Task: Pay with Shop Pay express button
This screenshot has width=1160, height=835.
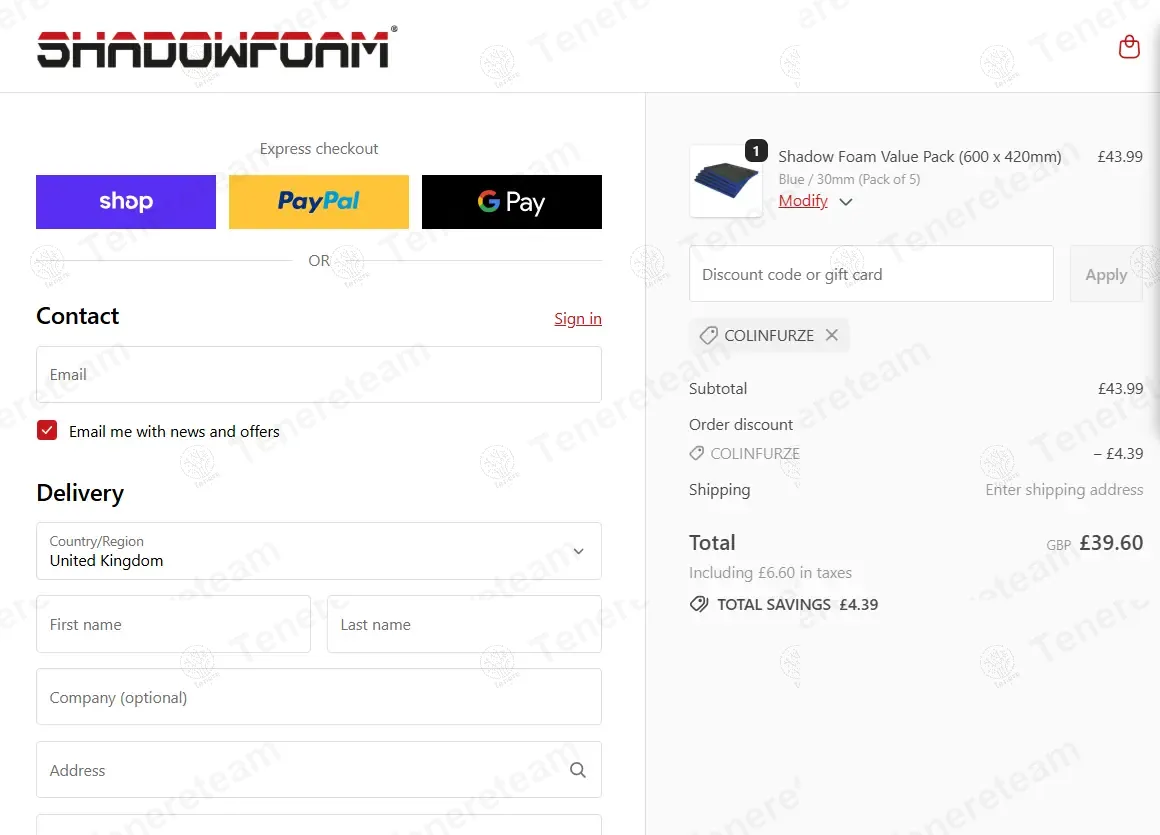Action: pyautogui.click(x=126, y=202)
